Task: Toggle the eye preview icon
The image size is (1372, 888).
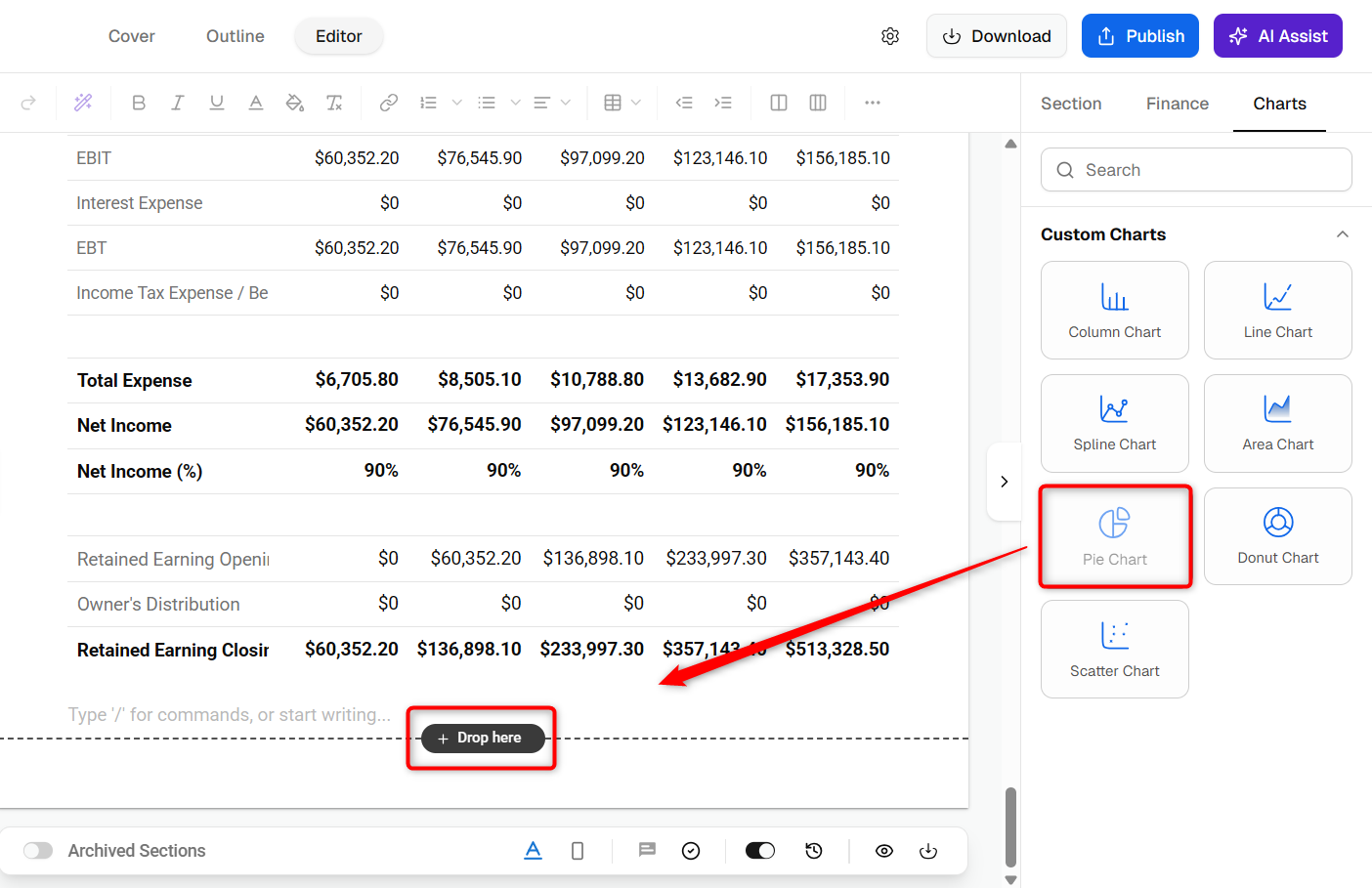Action: [x=884, y=851]
